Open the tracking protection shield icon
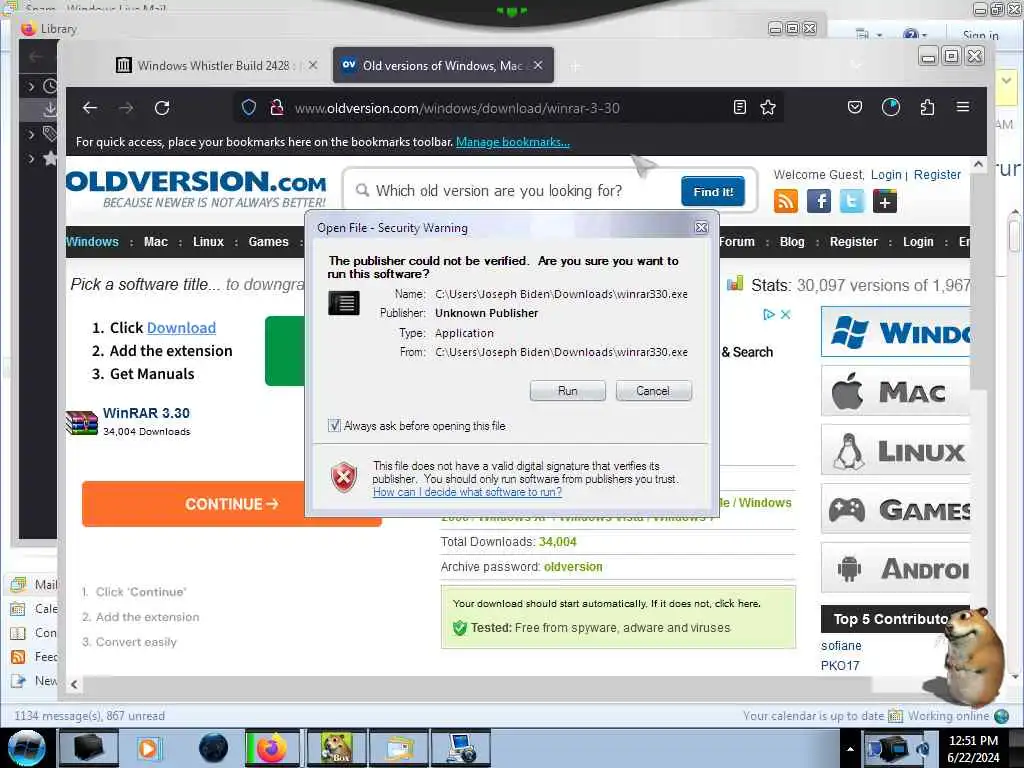1024x768 pixels. point(248,108)
